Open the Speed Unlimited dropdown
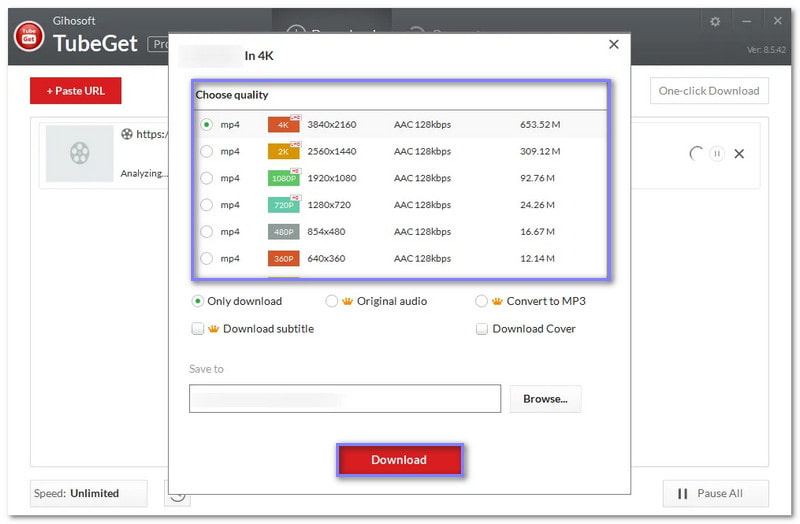Viewport: 800px width, 524px height. click(x=89, y=493)
